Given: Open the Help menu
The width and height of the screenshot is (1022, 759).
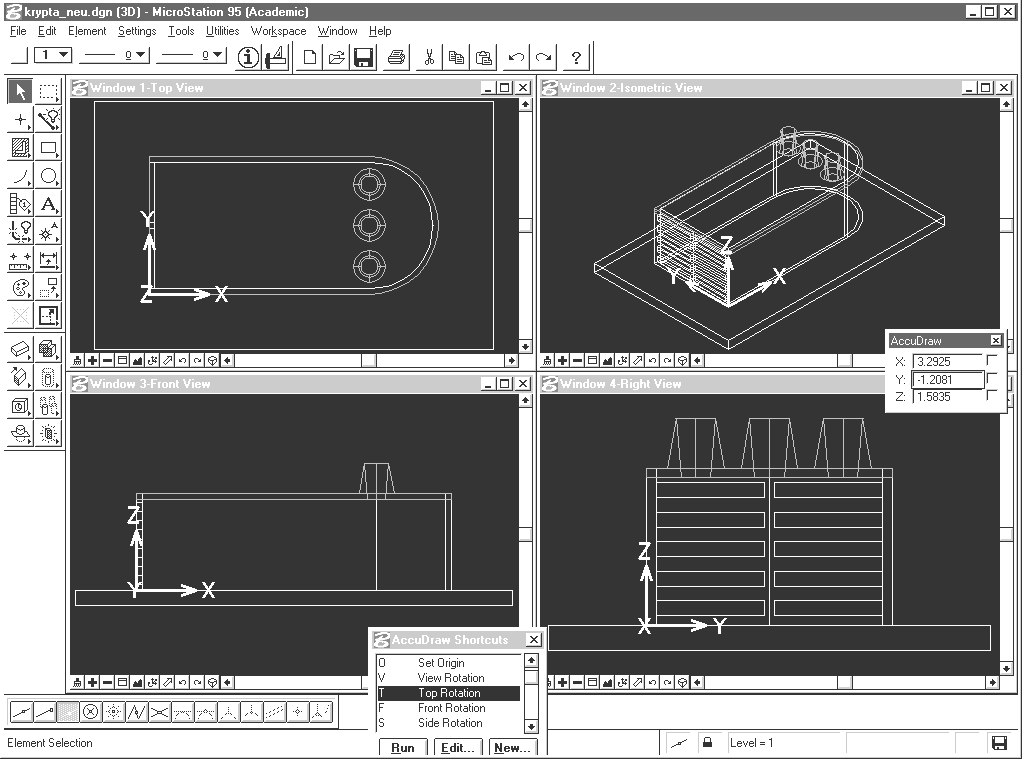Looking at the screenshot, I should pyautogui.click(x=380, y=31).
